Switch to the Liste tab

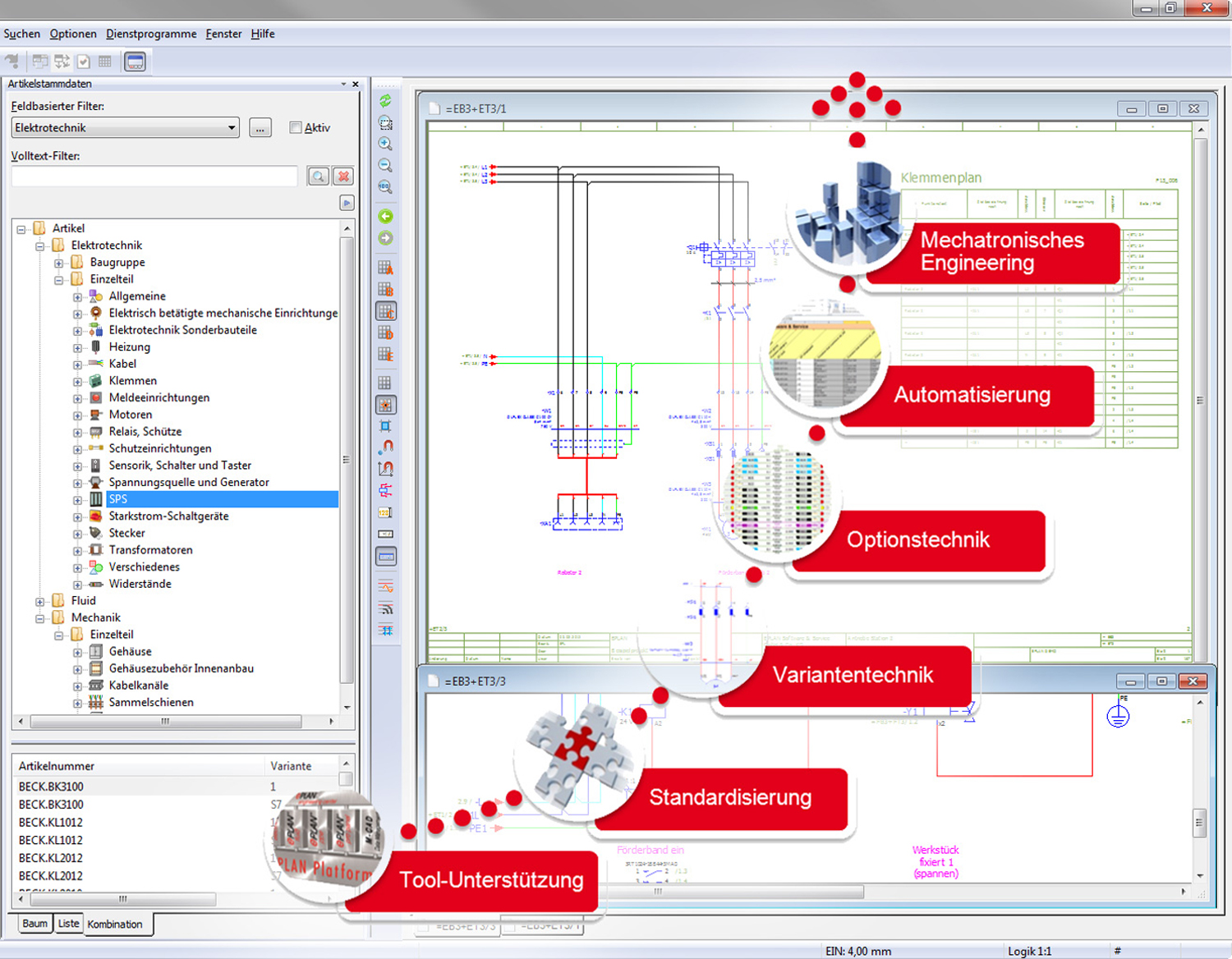click(69, 924)
